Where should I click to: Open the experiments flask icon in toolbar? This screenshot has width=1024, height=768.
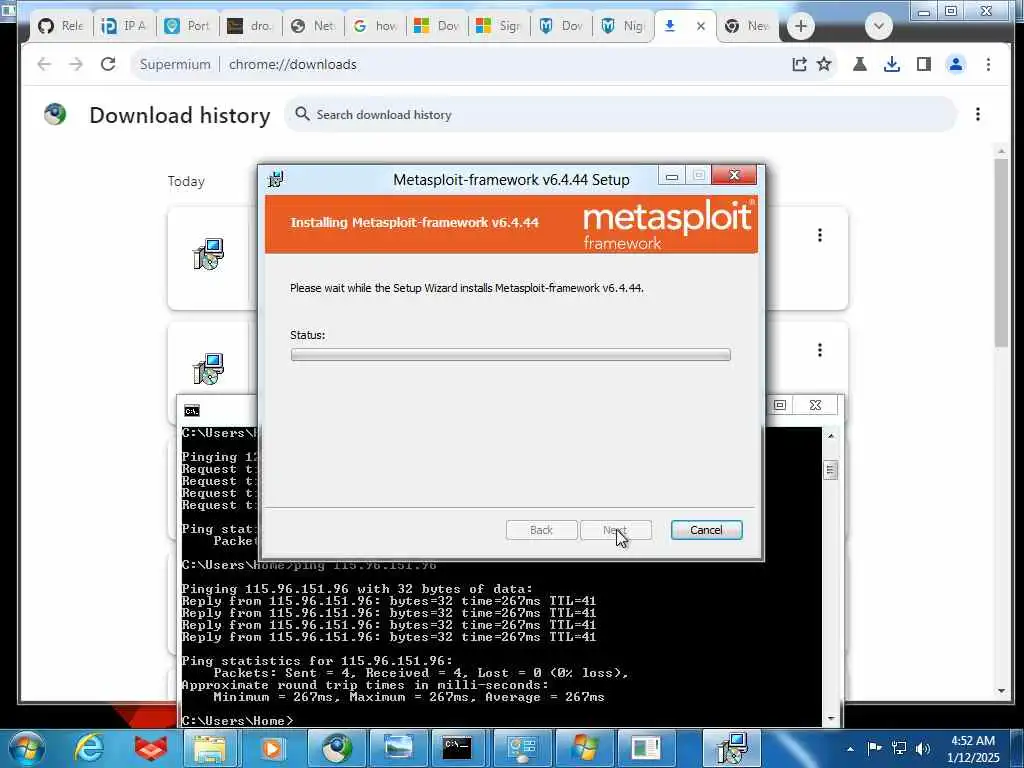point(859,64)
